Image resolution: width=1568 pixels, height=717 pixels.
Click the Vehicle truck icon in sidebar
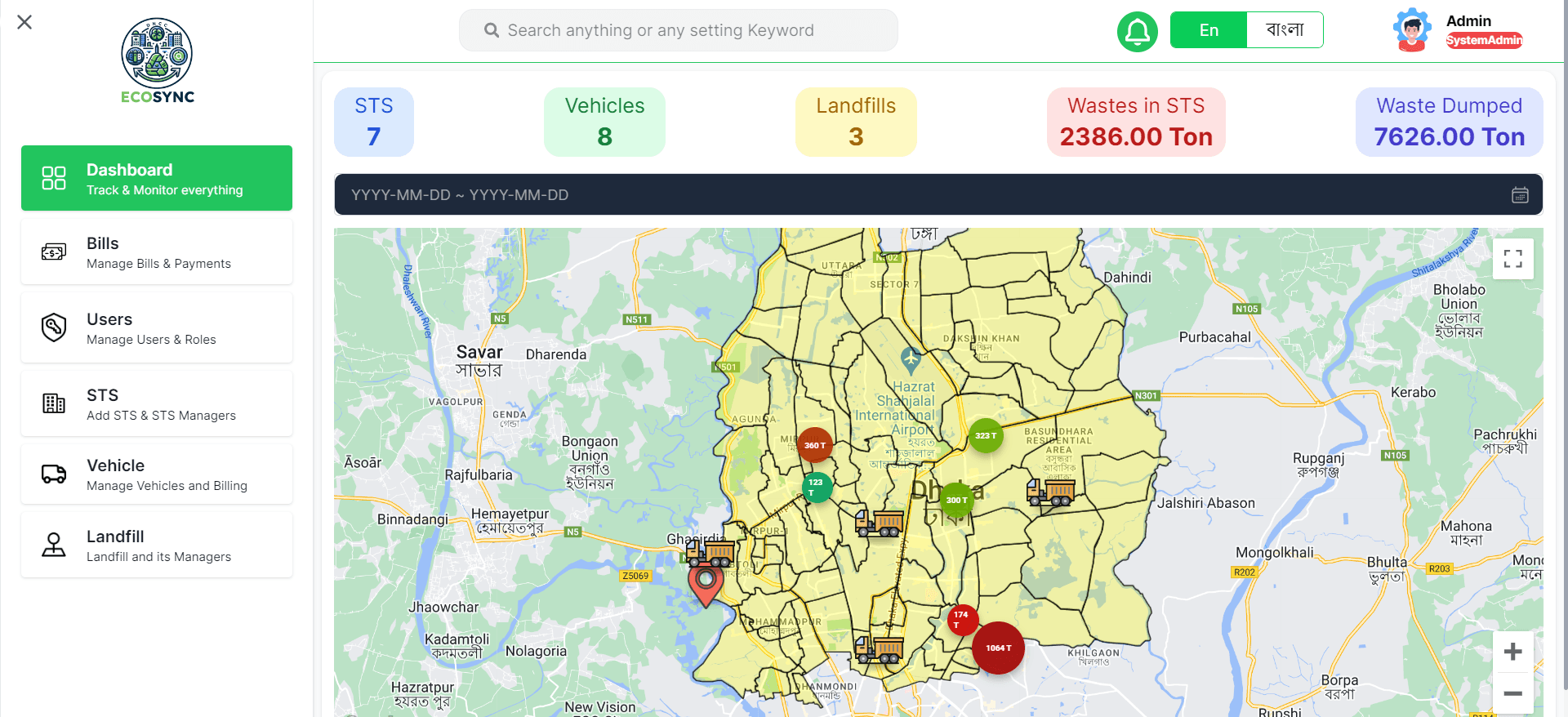point(54,474)
